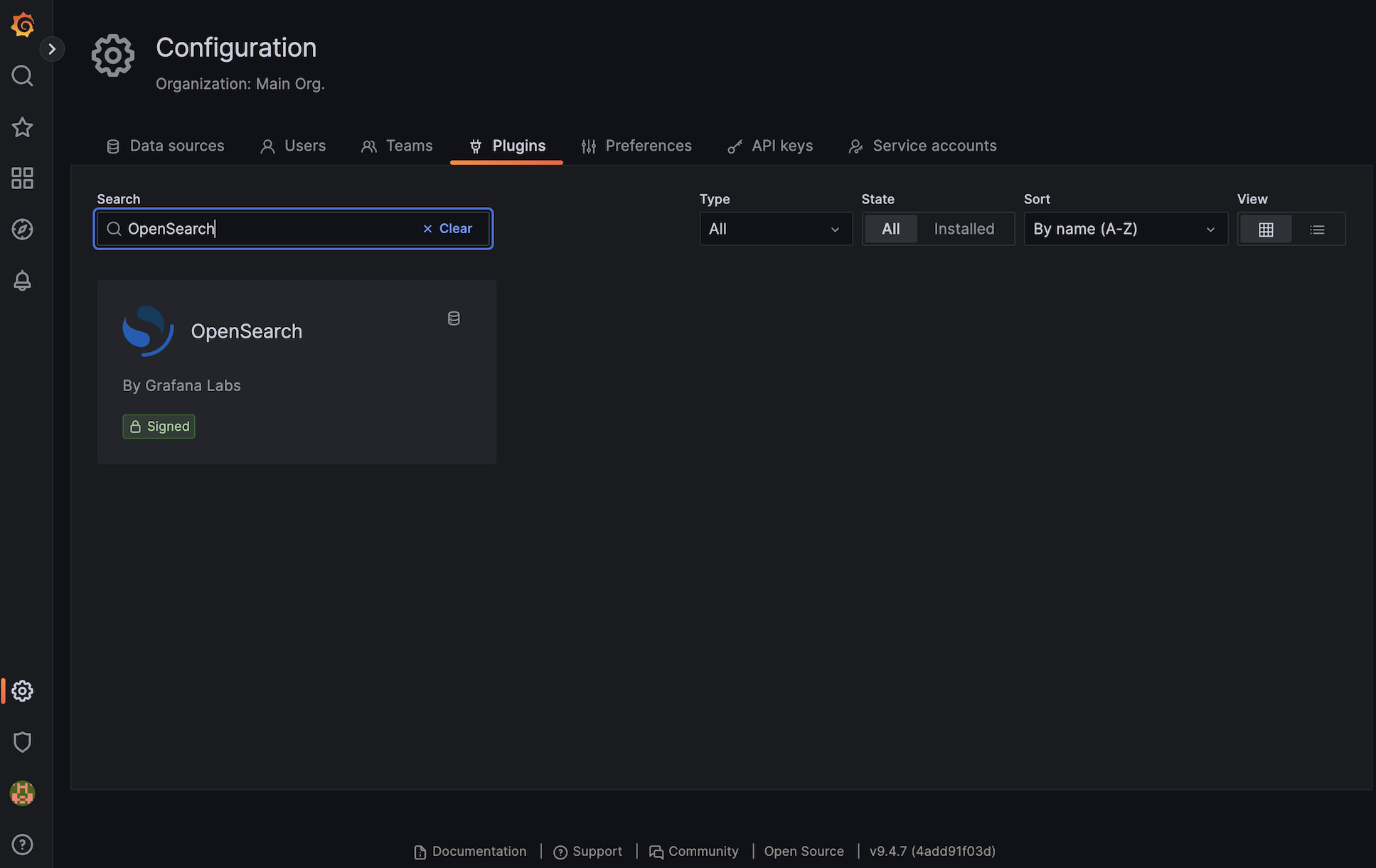Screen dimensions: 1376x868
Task: Filter plugins by Installed state
Action: click(964, 229)
